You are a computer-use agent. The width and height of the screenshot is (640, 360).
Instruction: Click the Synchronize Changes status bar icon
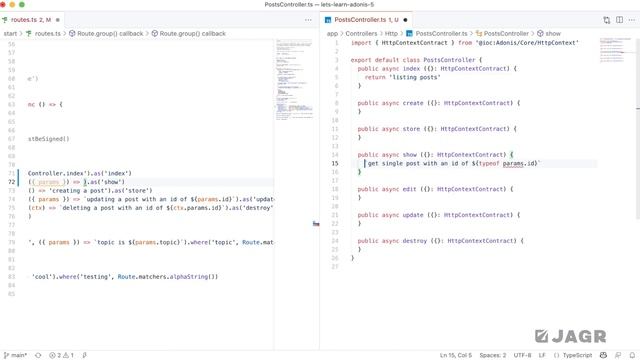[38, 355]
